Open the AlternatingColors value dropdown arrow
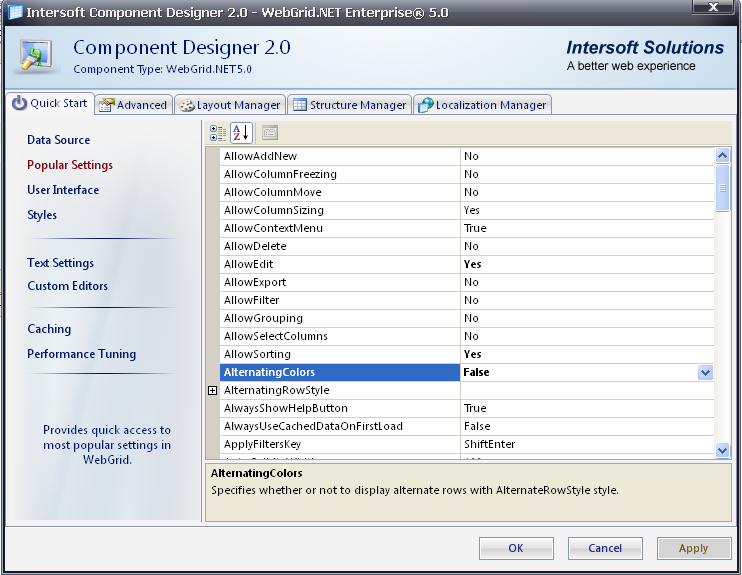 click(705, 372)
